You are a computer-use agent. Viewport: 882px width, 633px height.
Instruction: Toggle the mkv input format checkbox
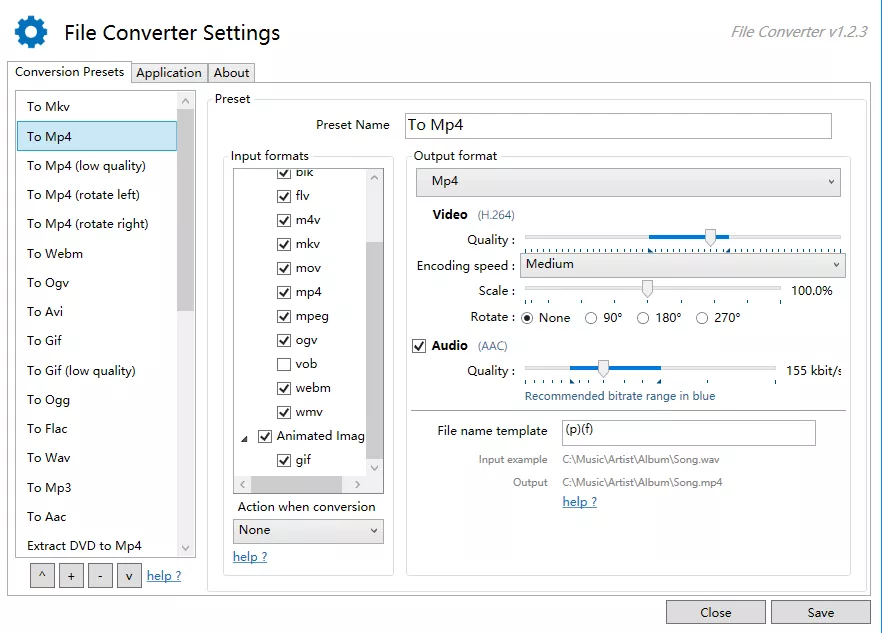click(x=284, y=244)
